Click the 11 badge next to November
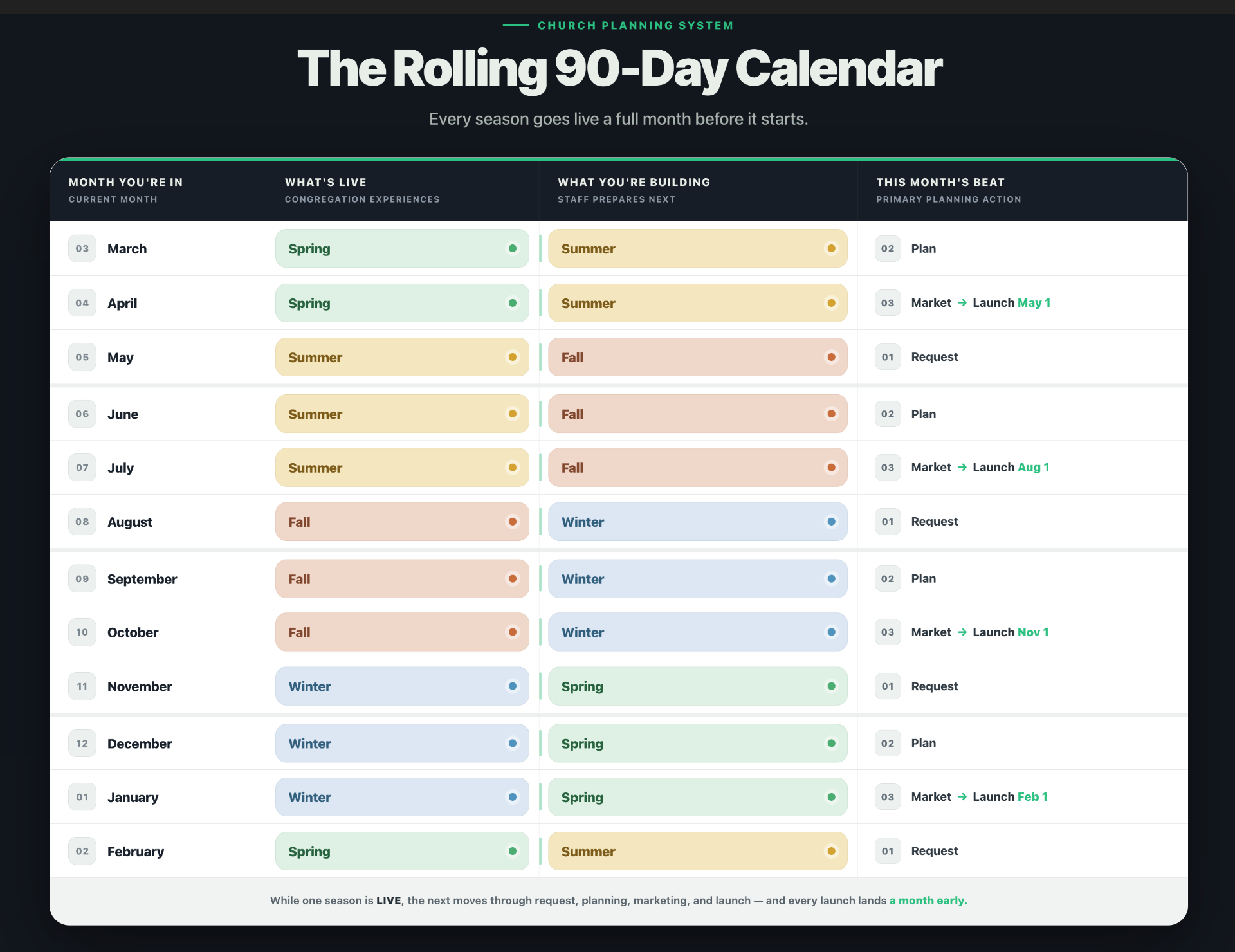 pyautogui.click(x=82, y=686)
